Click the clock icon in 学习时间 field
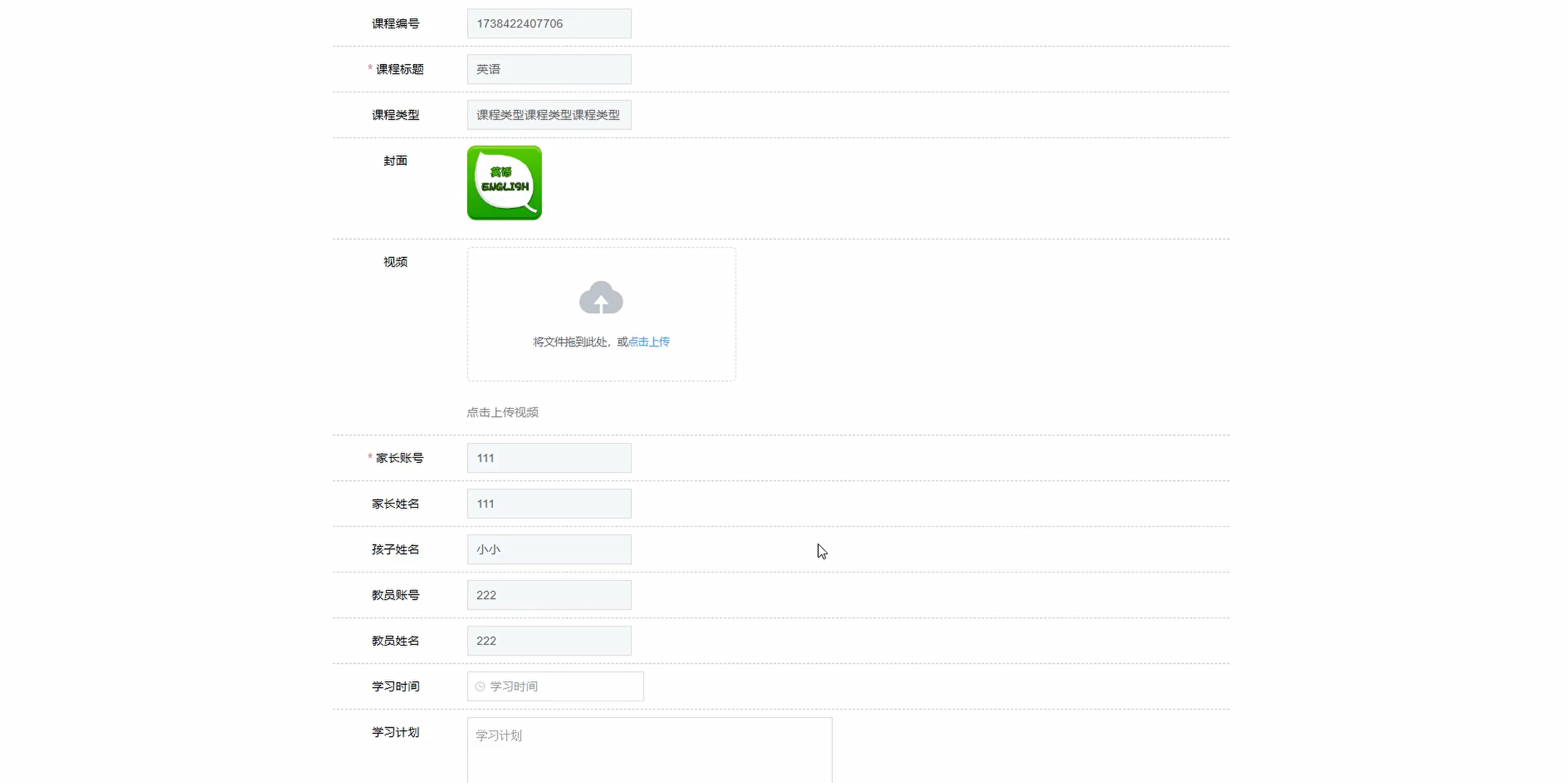The image size is (1568, 783). (x=480, y=686)
